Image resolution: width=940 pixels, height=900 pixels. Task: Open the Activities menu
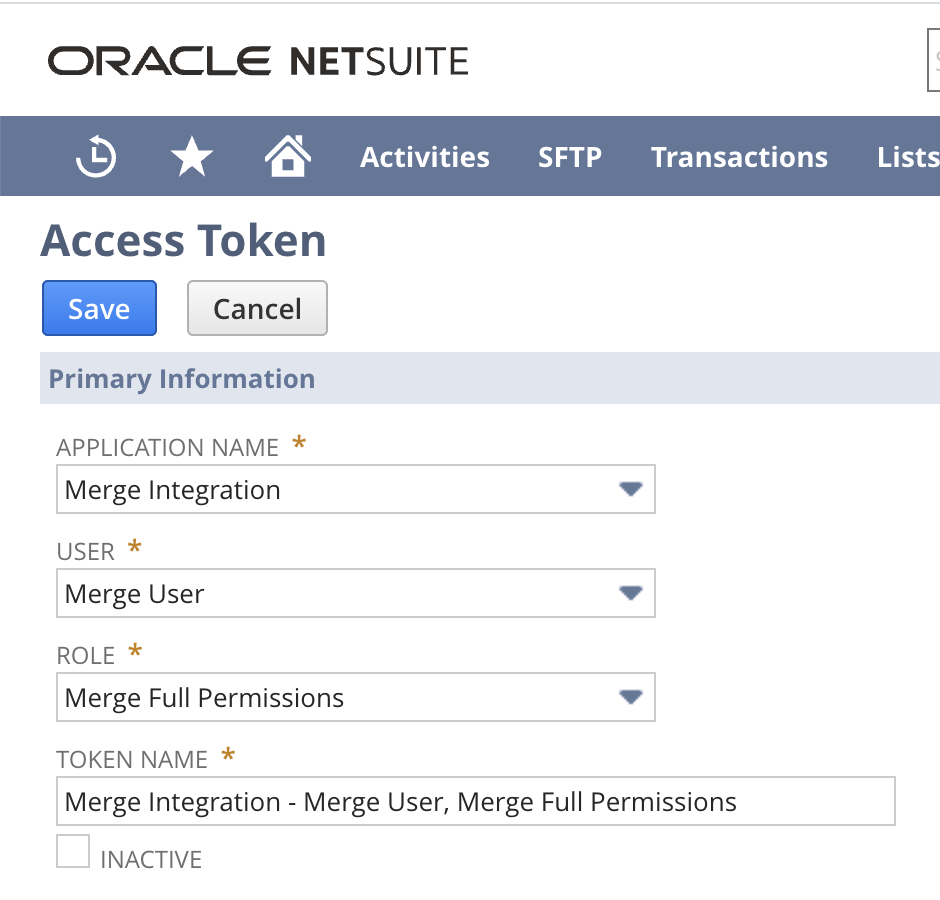click(424, 156)
